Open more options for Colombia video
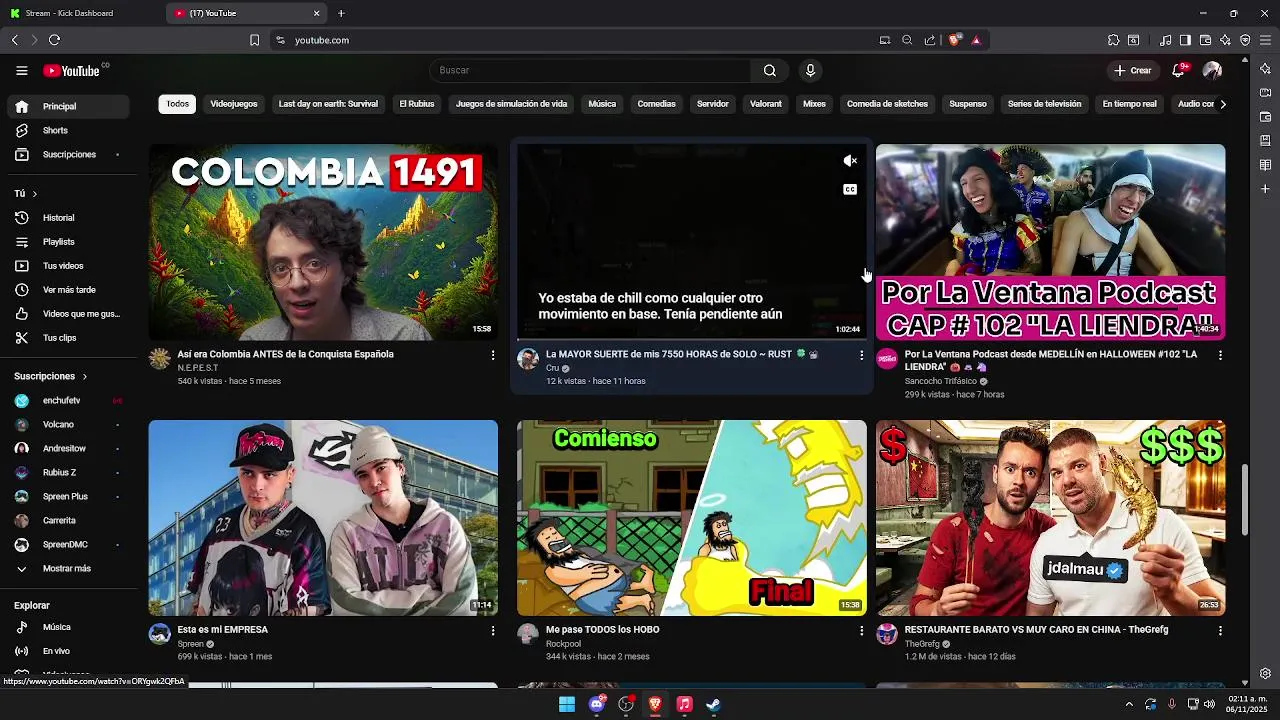The image size is (1280, 720). pyautogui.click(x=492, y=355)
